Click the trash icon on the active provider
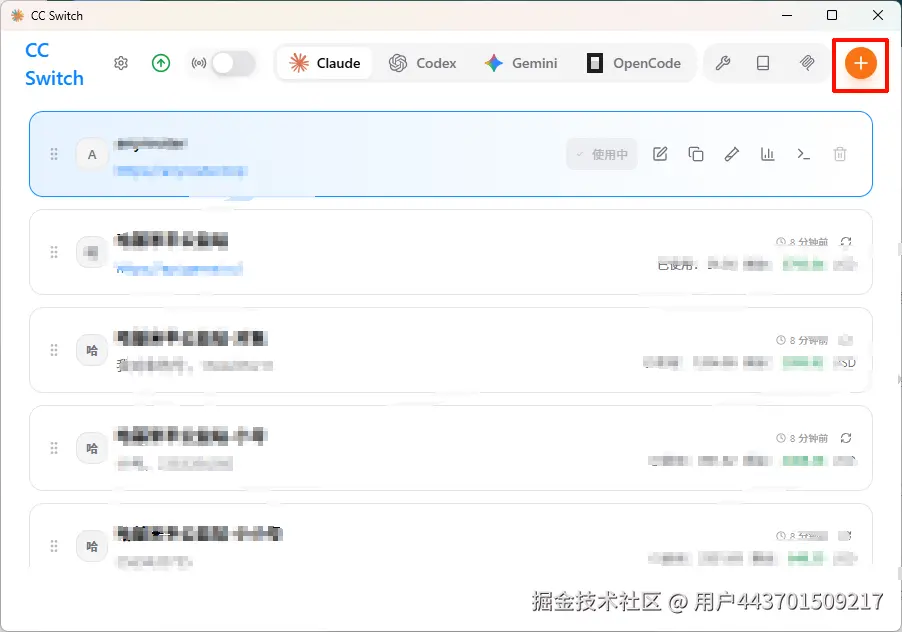 (840, 154)
